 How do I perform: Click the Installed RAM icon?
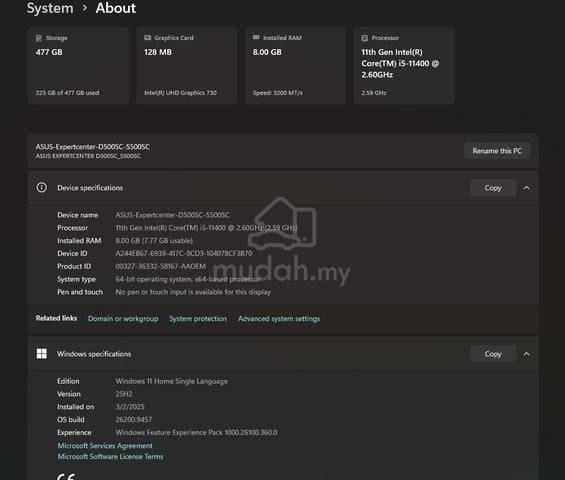(x=256, y=37)
